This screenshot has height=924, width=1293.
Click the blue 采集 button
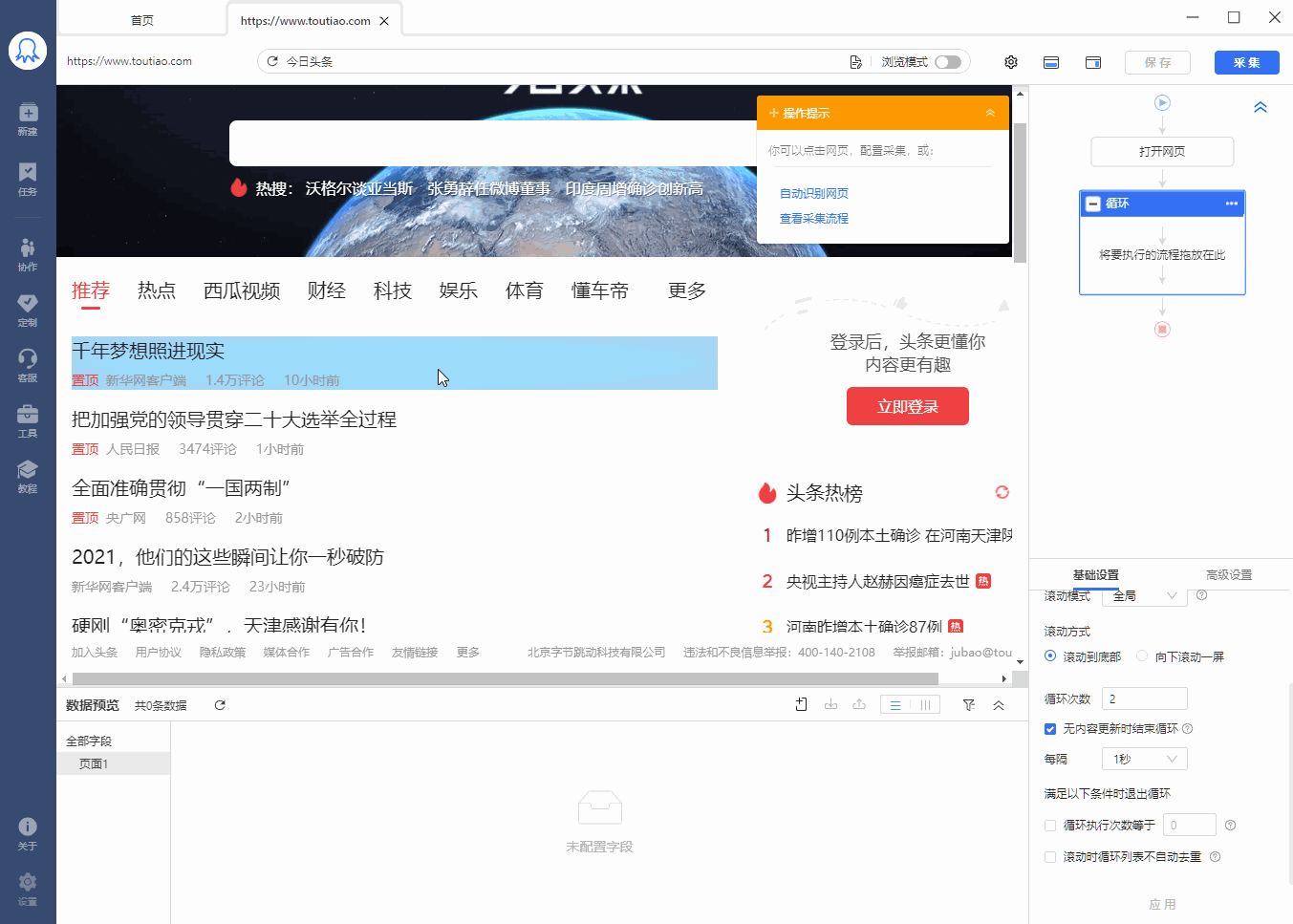point(1247,62)
